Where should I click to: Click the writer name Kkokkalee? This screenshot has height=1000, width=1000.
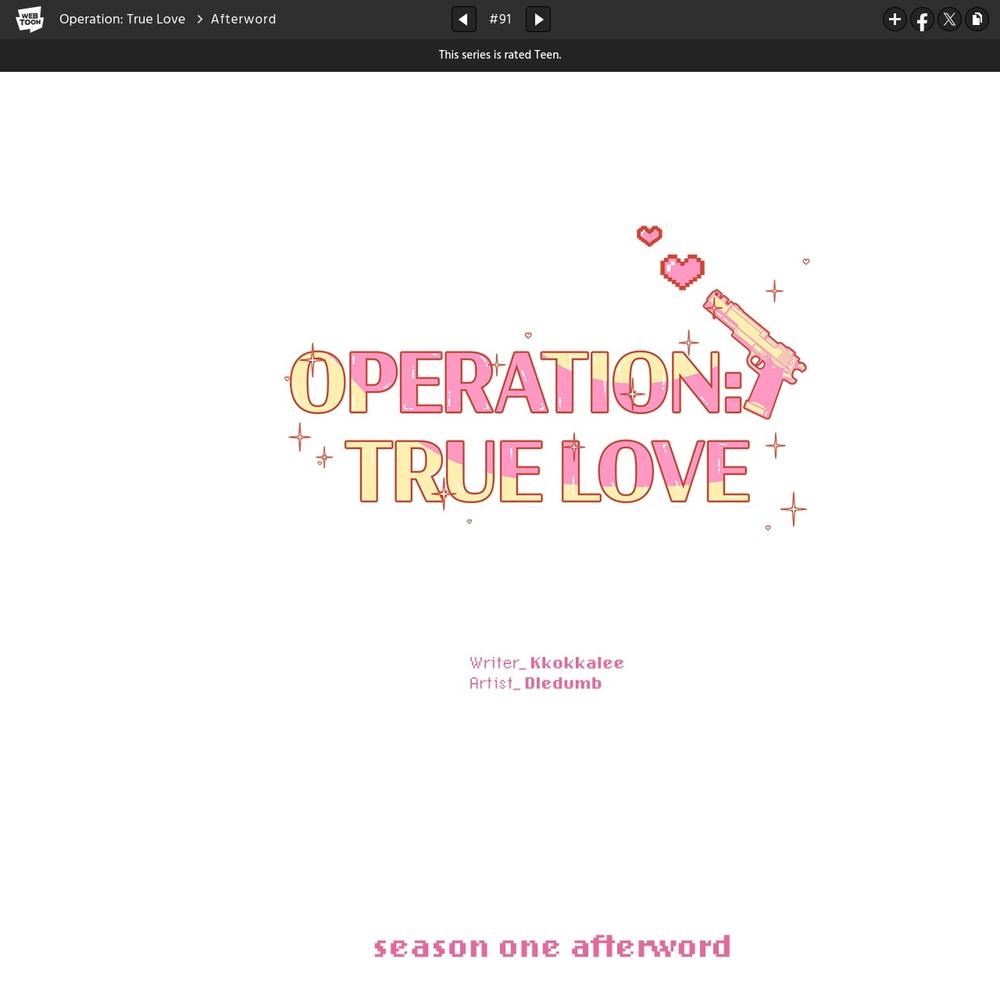[577, 663]
